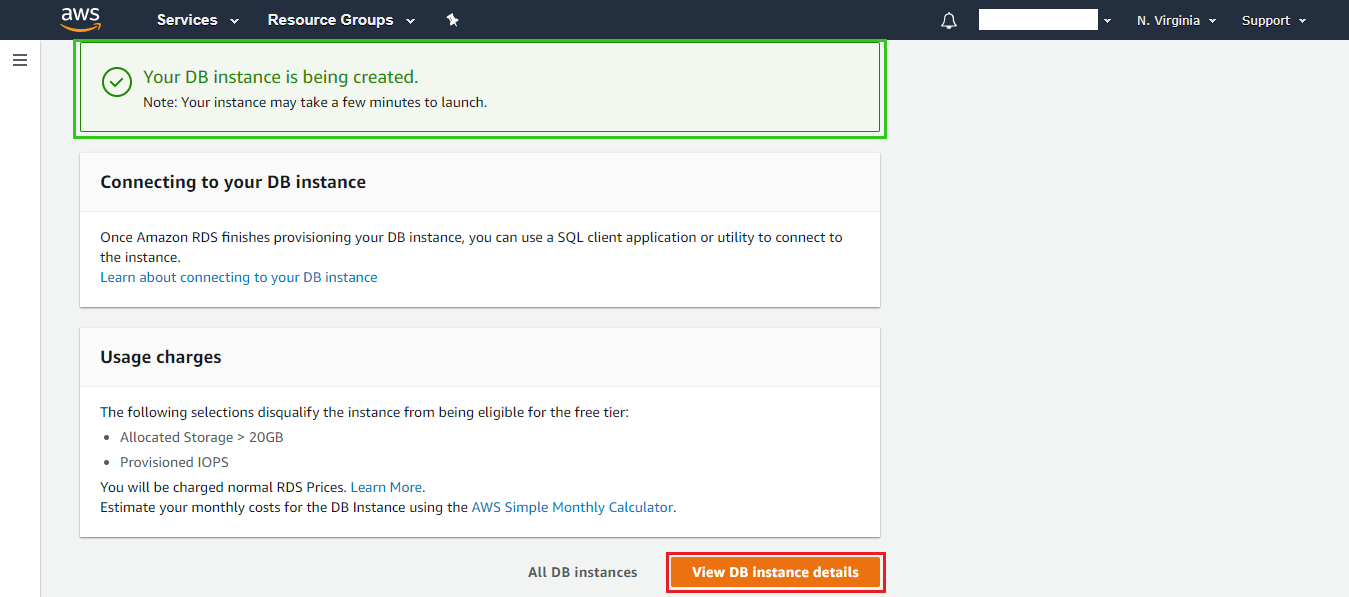Open the hamburger side navigation menu
The height and width of the screenshot is (597, 1349).
[20, 61]
